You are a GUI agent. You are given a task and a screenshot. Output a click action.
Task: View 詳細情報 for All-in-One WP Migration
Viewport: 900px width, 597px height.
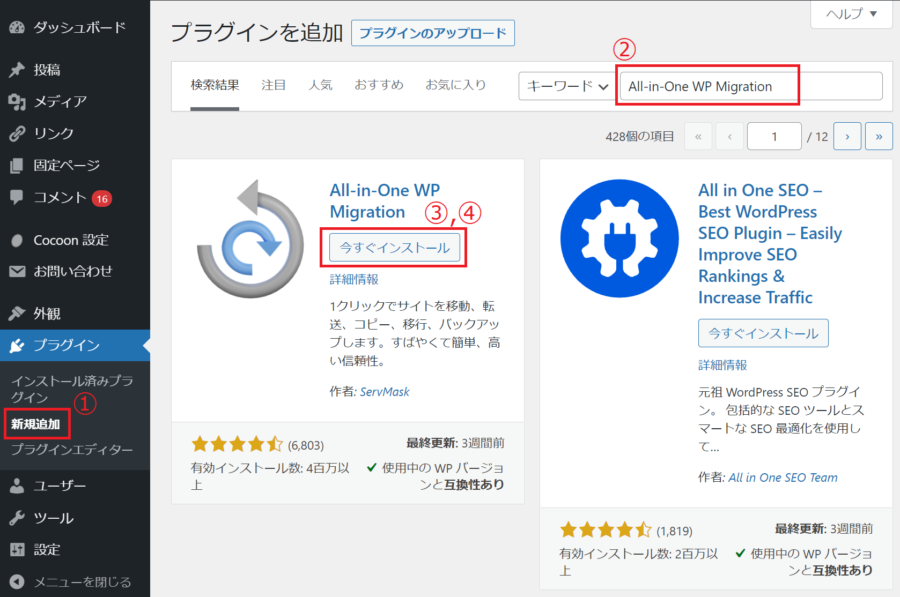click(x=354, y=280)
